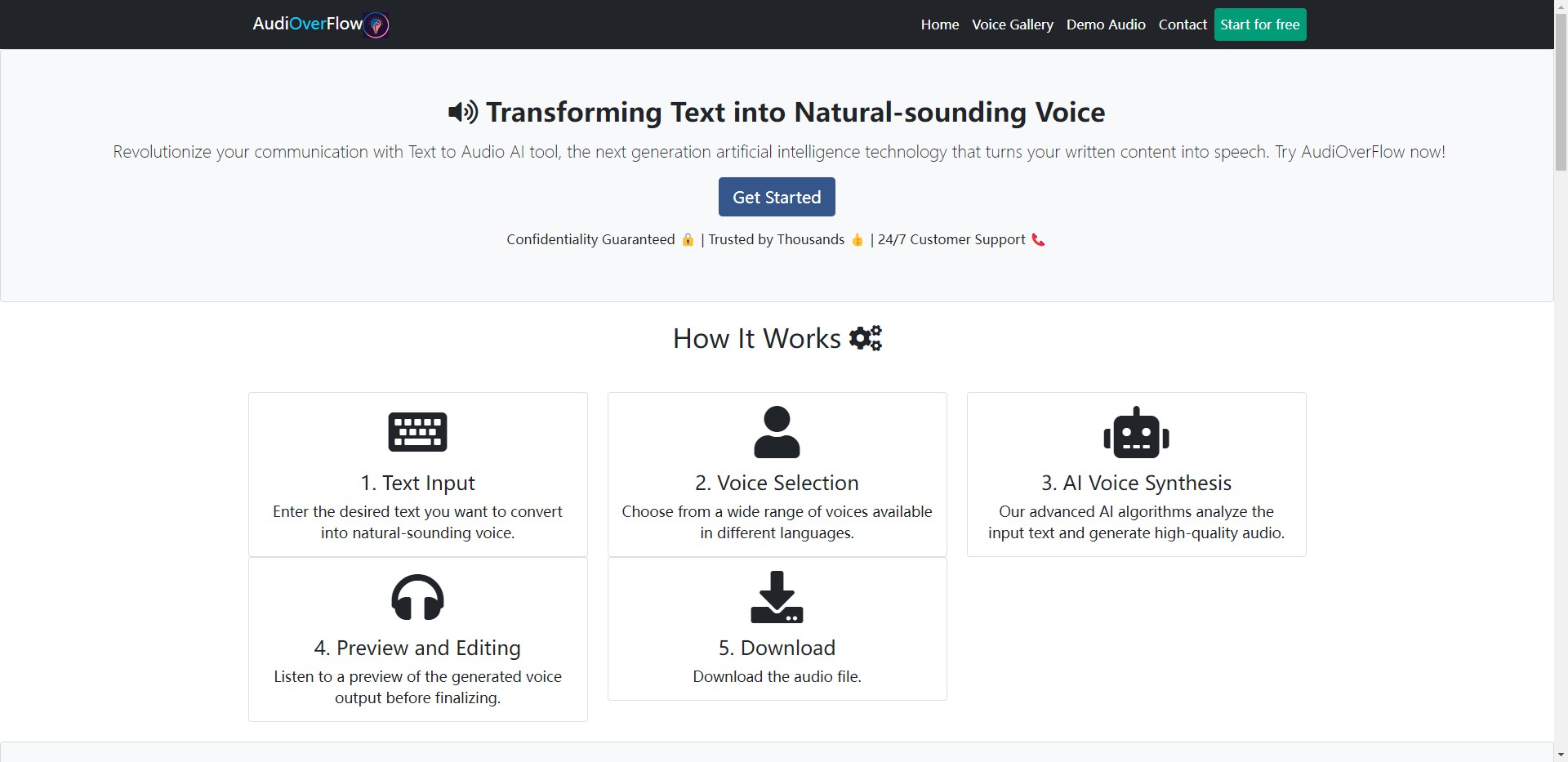Click the gears icon beside How It Works
The width and height of the screenshot is (1568, 762).
(866, 338)
